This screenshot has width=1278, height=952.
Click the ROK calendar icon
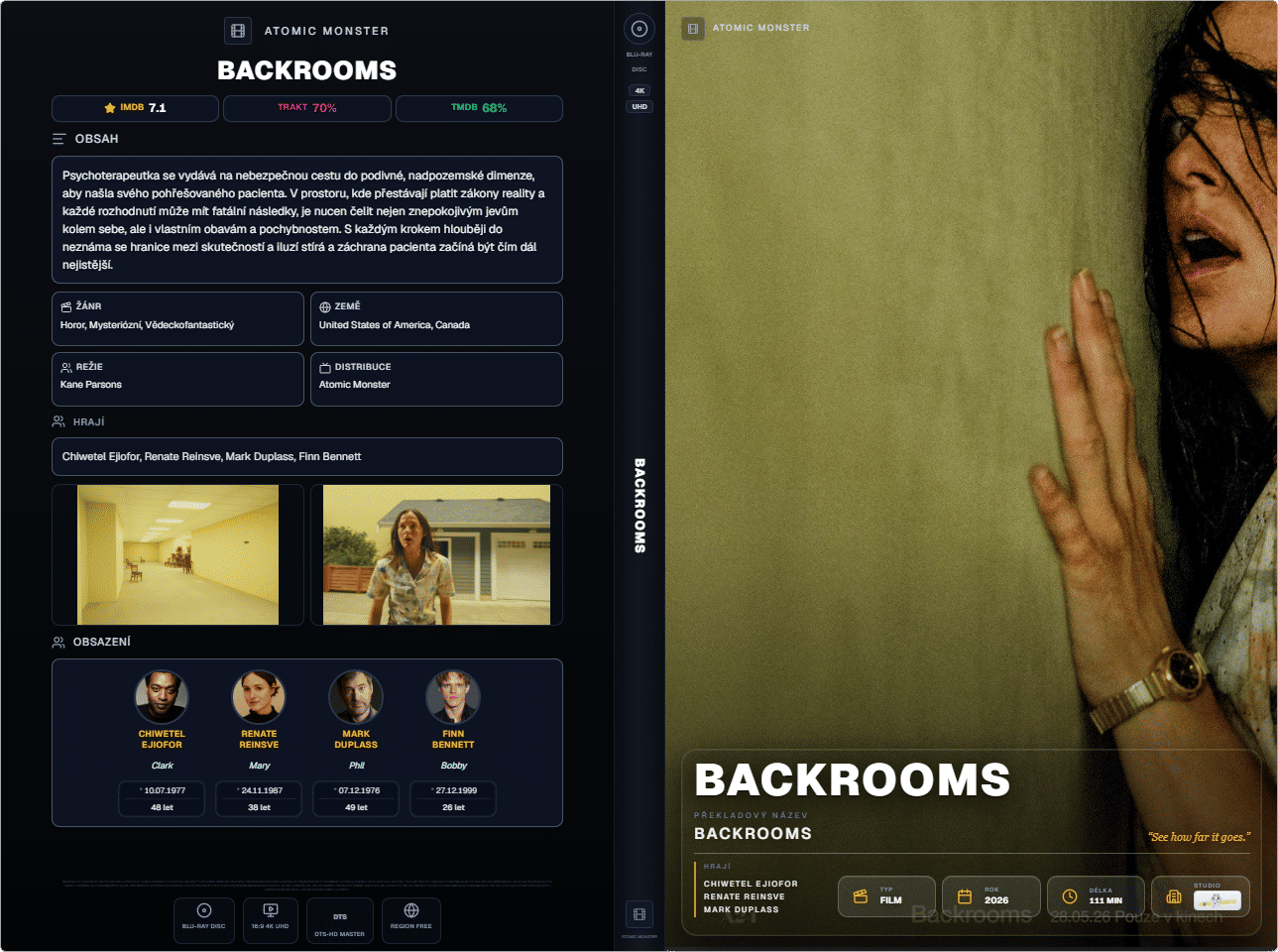(x=965, y=896)
